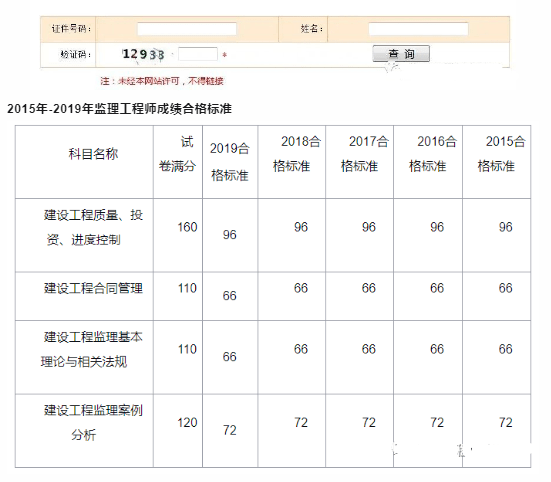The height and width of the screenshot is (482, 551).
Task: Click the 验证码 input field
Action: point(198,54)
